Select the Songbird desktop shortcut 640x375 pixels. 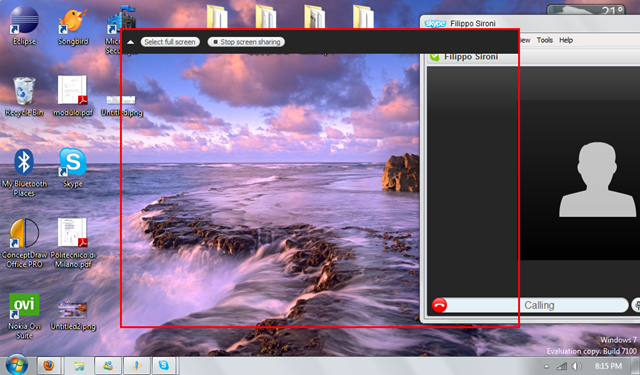tap(73, 26)
